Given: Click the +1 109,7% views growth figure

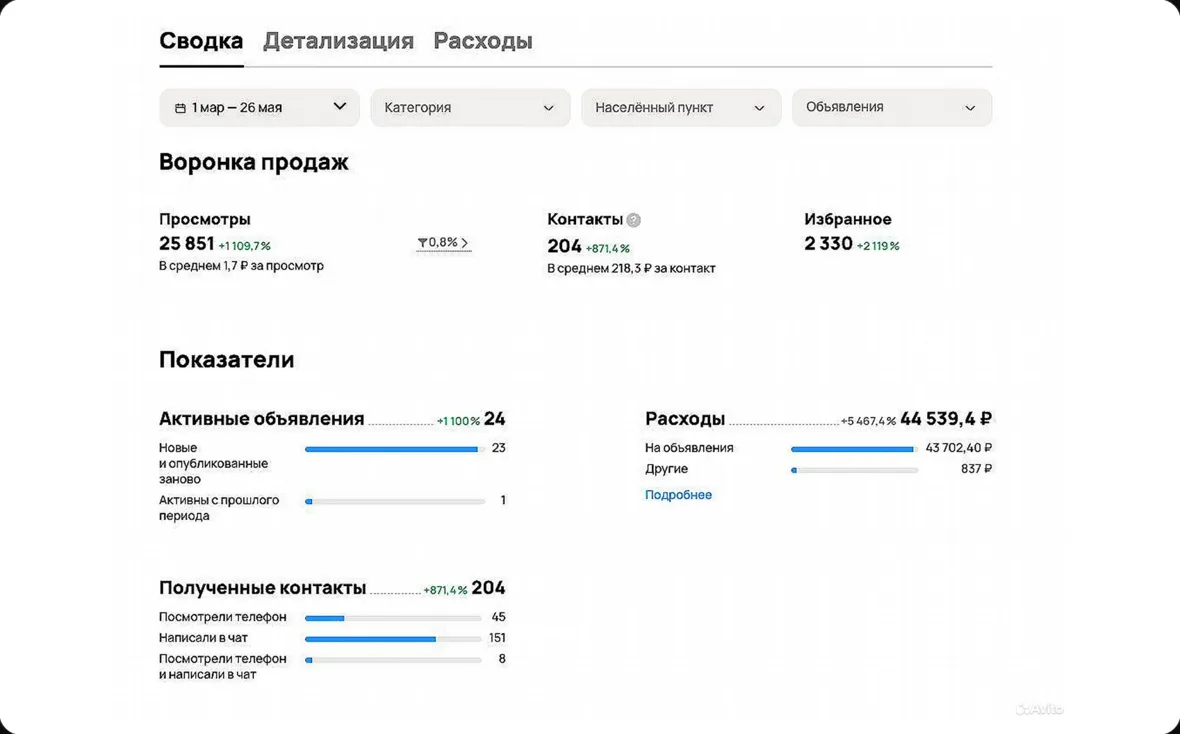Looking at the screenshot, I should tap(245, 246).
